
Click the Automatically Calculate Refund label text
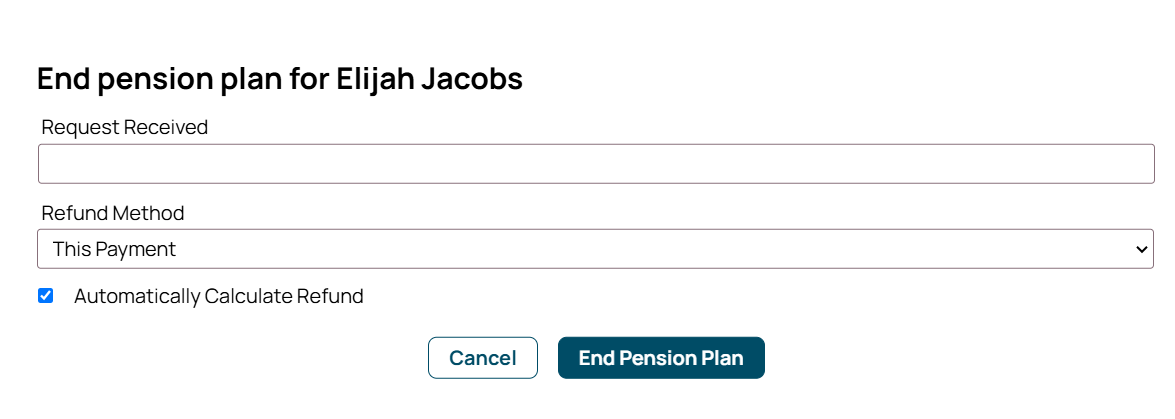[x=218, y=296]
